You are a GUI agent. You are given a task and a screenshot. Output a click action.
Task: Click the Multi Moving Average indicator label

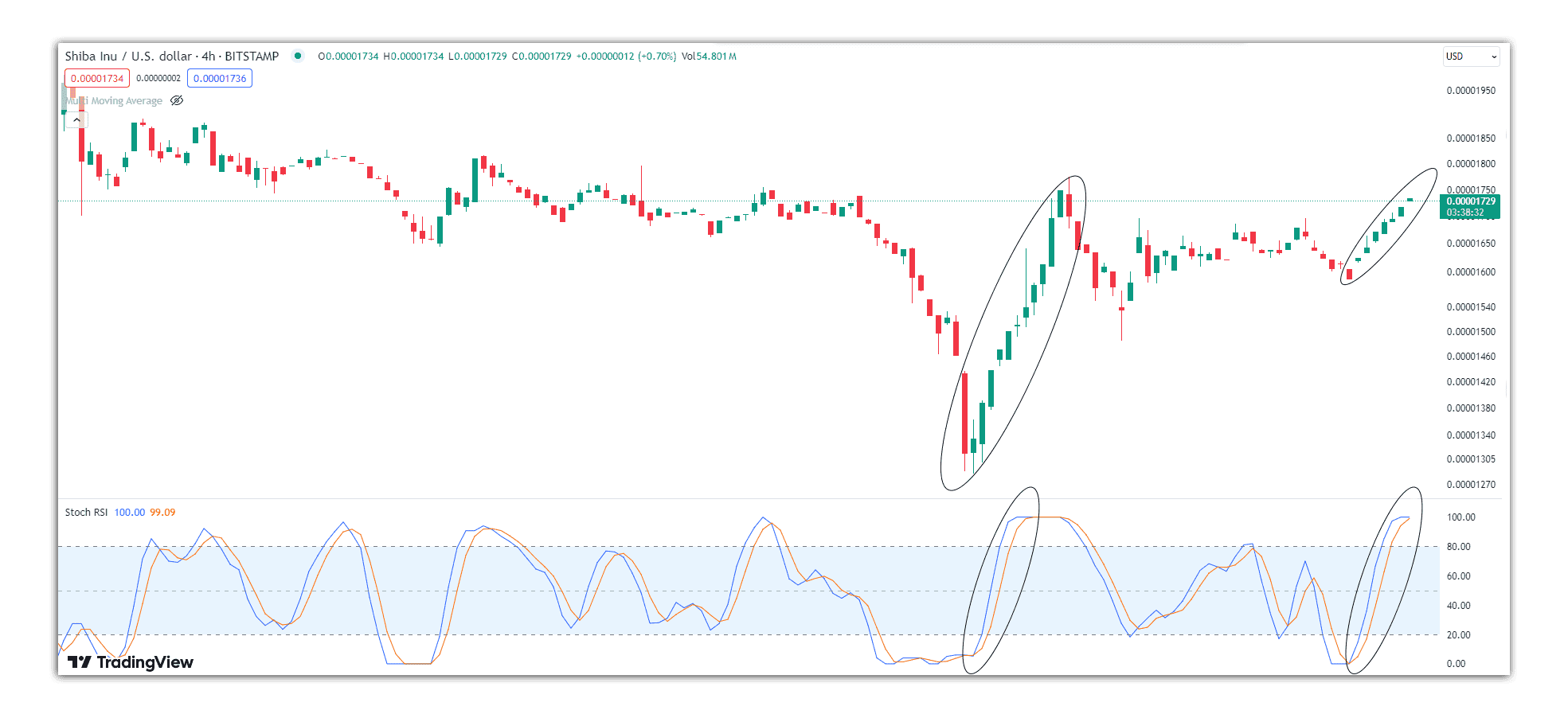tap(114, 100)
